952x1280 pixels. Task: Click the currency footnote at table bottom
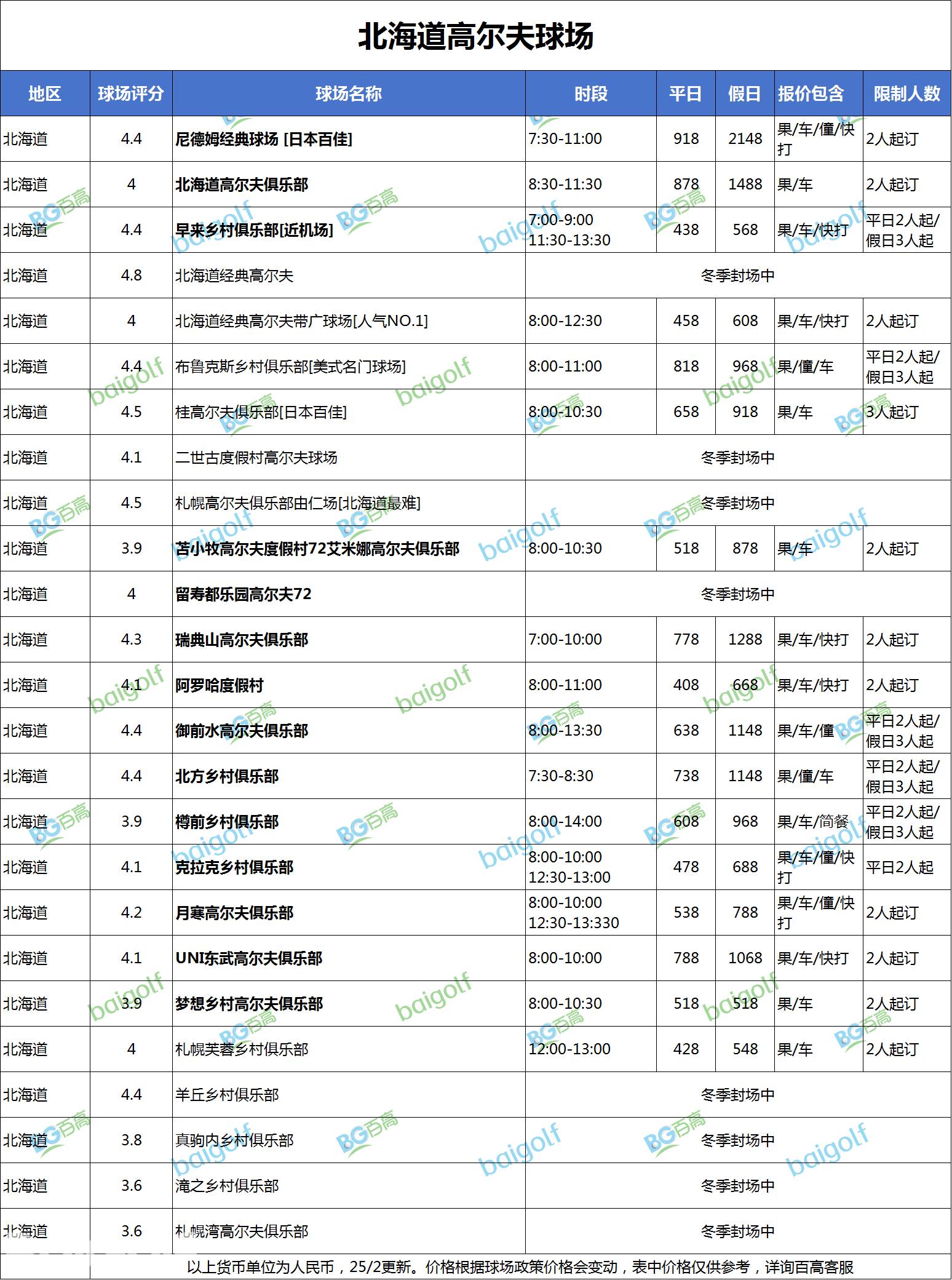(x=520, y=1267)
